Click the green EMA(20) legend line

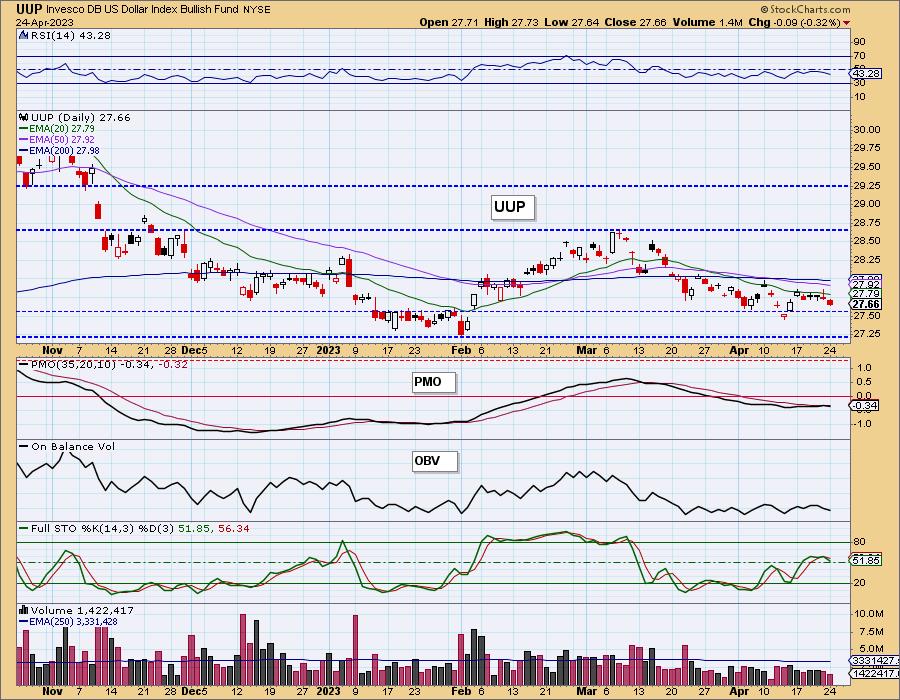pos(24,129)
